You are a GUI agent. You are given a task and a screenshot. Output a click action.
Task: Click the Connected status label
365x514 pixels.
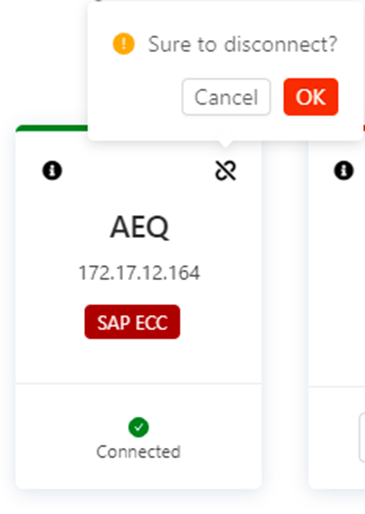click(139, 452)
